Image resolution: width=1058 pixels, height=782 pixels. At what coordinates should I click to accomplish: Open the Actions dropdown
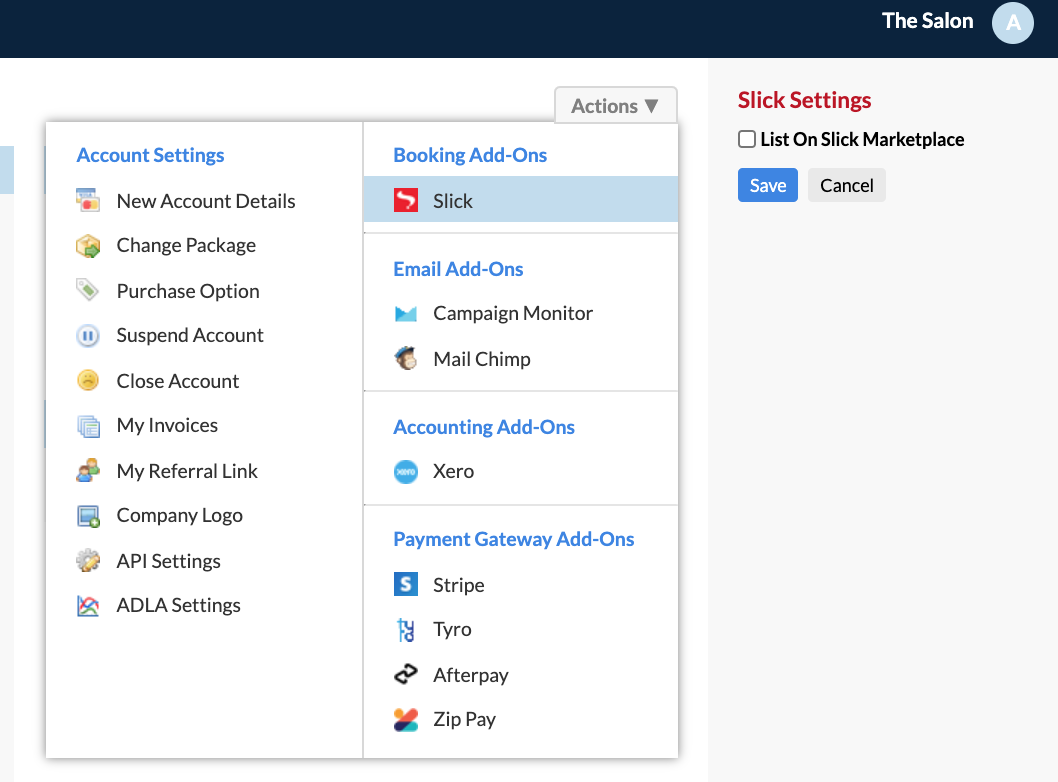(x=615, y=105)
